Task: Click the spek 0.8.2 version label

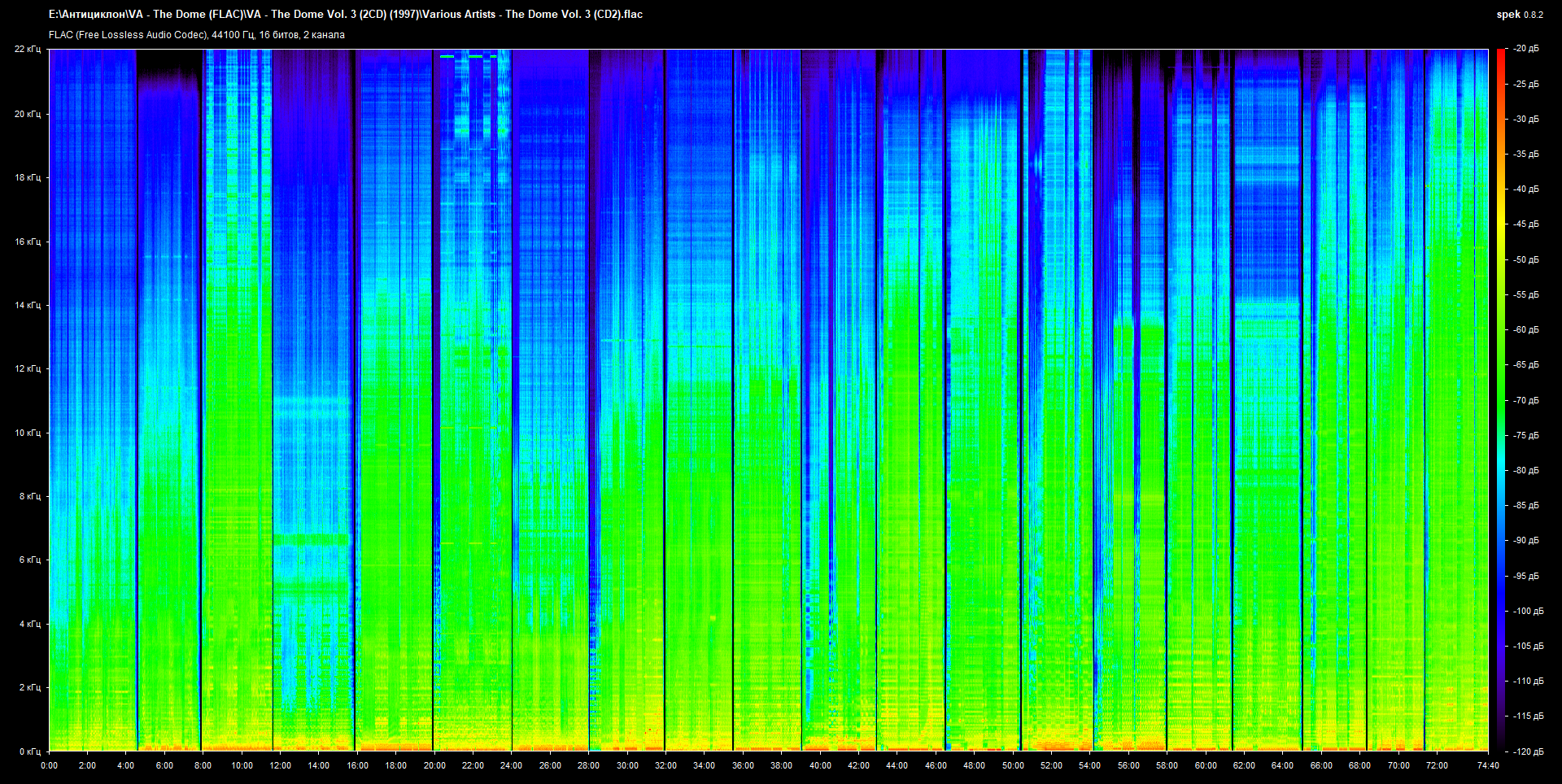Action: pyautogui.click(x=1519, y=15)
